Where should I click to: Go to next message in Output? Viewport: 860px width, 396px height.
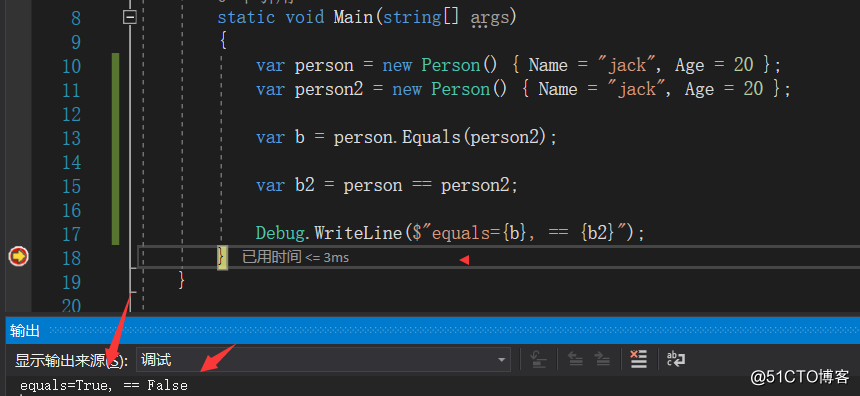pos(602,360)
